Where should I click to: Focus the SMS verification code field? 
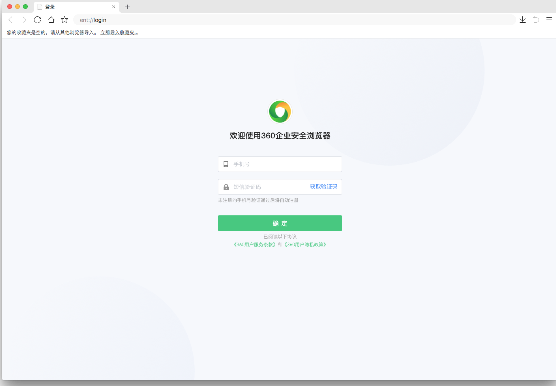(280, 187)
